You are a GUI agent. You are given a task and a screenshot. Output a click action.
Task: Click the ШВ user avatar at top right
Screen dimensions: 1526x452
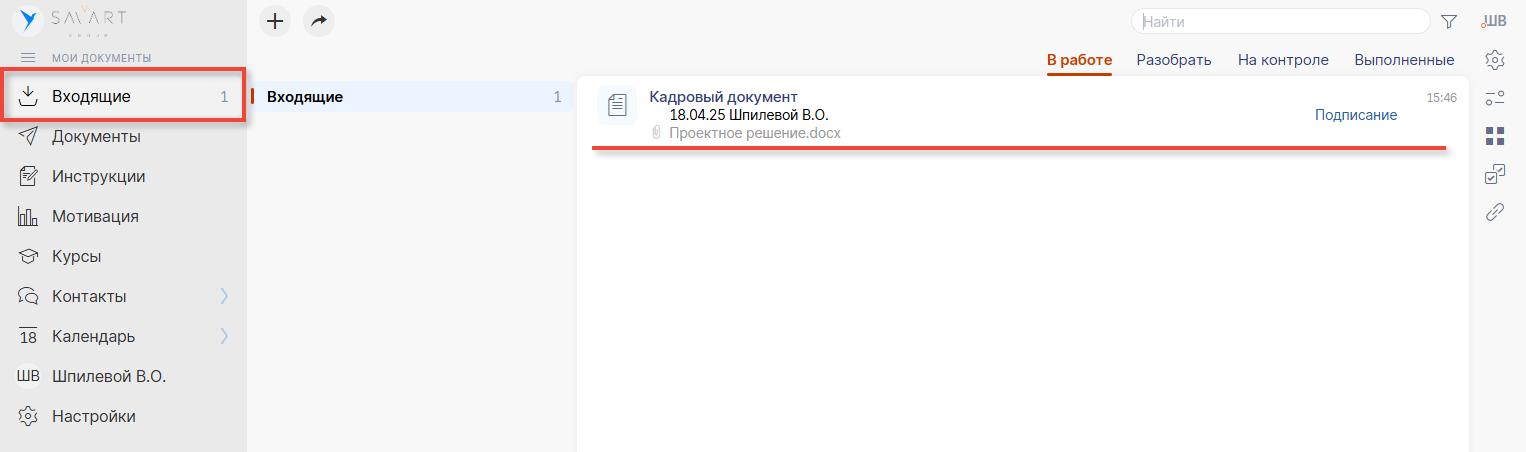click(1494, 21)
